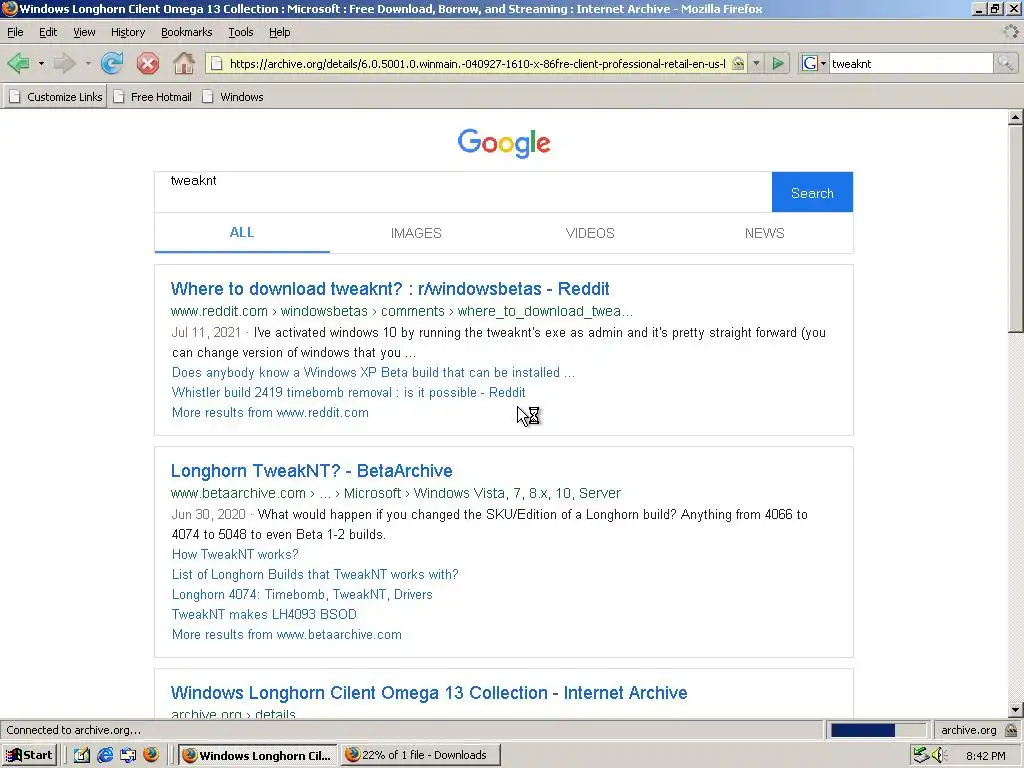Select the 'Windows Longhorn Cil...' taskbar button
The height and width of the screenshot is (768, 1024).
pyautogui.click(x=257, y=755)
